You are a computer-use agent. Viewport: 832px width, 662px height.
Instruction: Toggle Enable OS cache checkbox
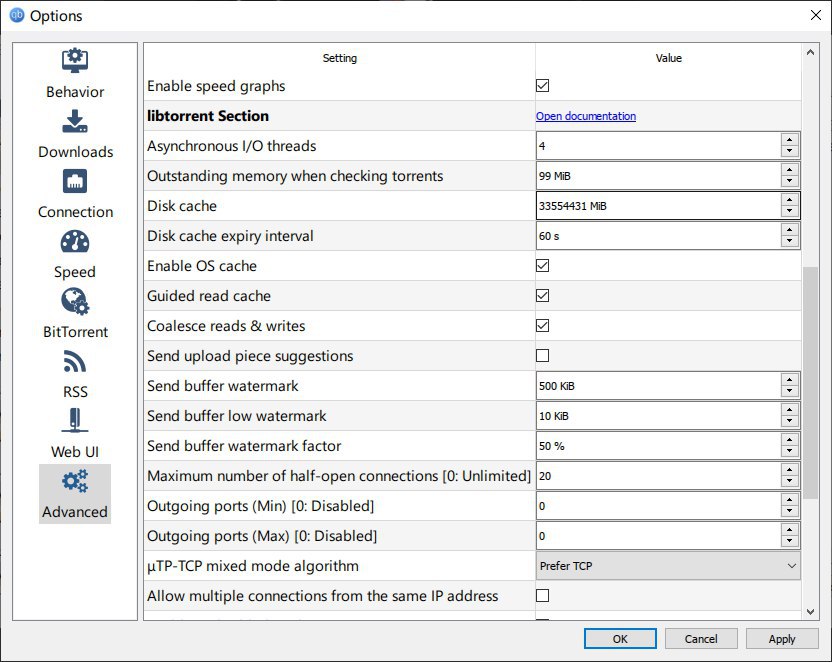pyautogui.click(x=542, y=265)
